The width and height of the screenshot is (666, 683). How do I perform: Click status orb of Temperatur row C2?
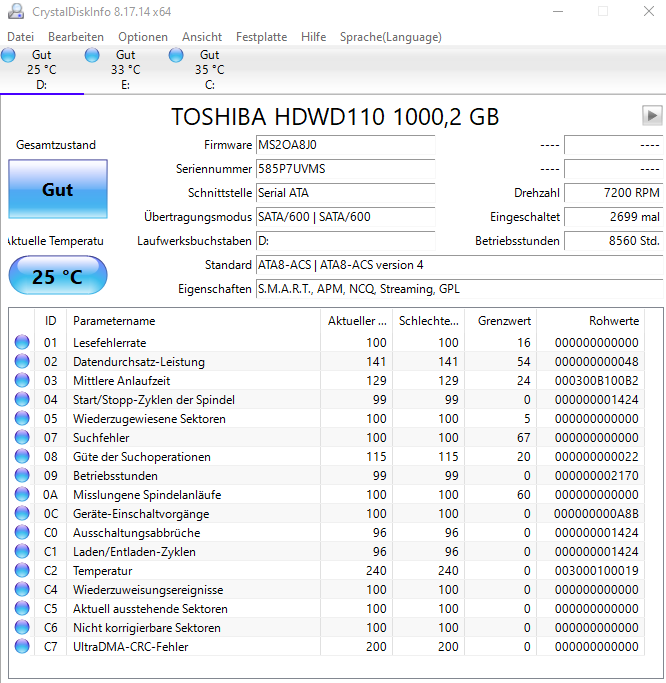point(22,570)
